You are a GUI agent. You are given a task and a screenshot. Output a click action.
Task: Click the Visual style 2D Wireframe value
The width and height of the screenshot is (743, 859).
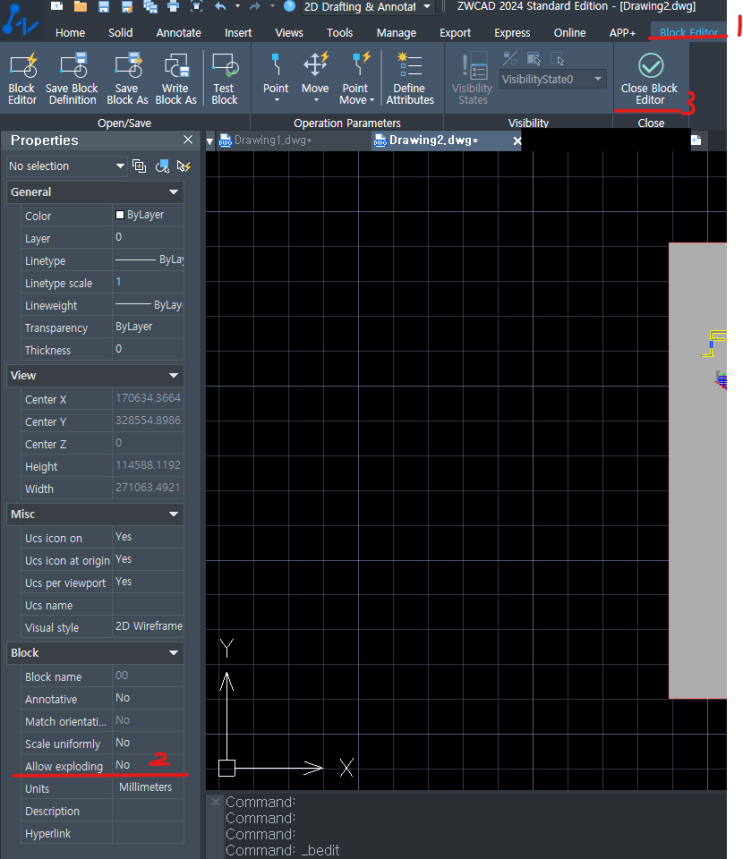[x=148, y=626]
